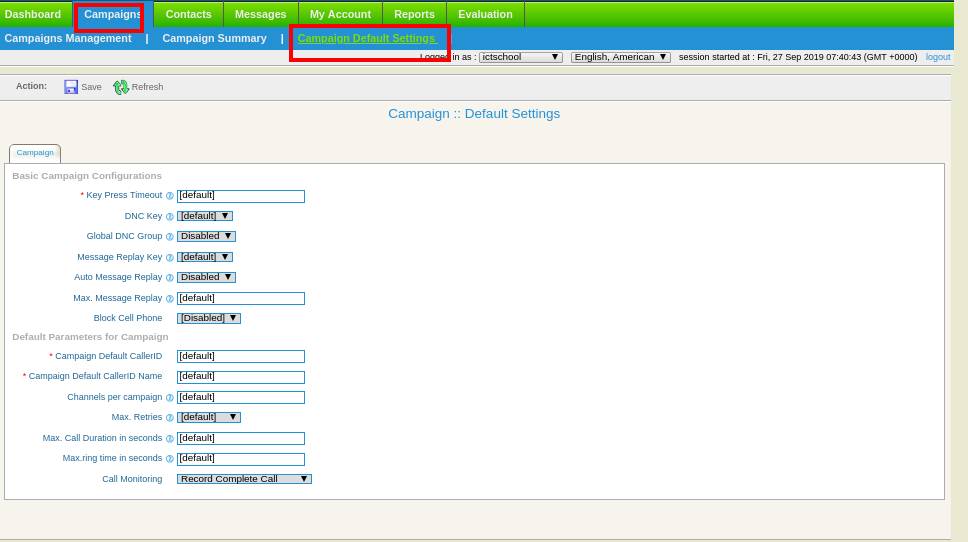This screenshot has width=968, height=542.
Task: Click the Save button label
Action: coord(91,87)
